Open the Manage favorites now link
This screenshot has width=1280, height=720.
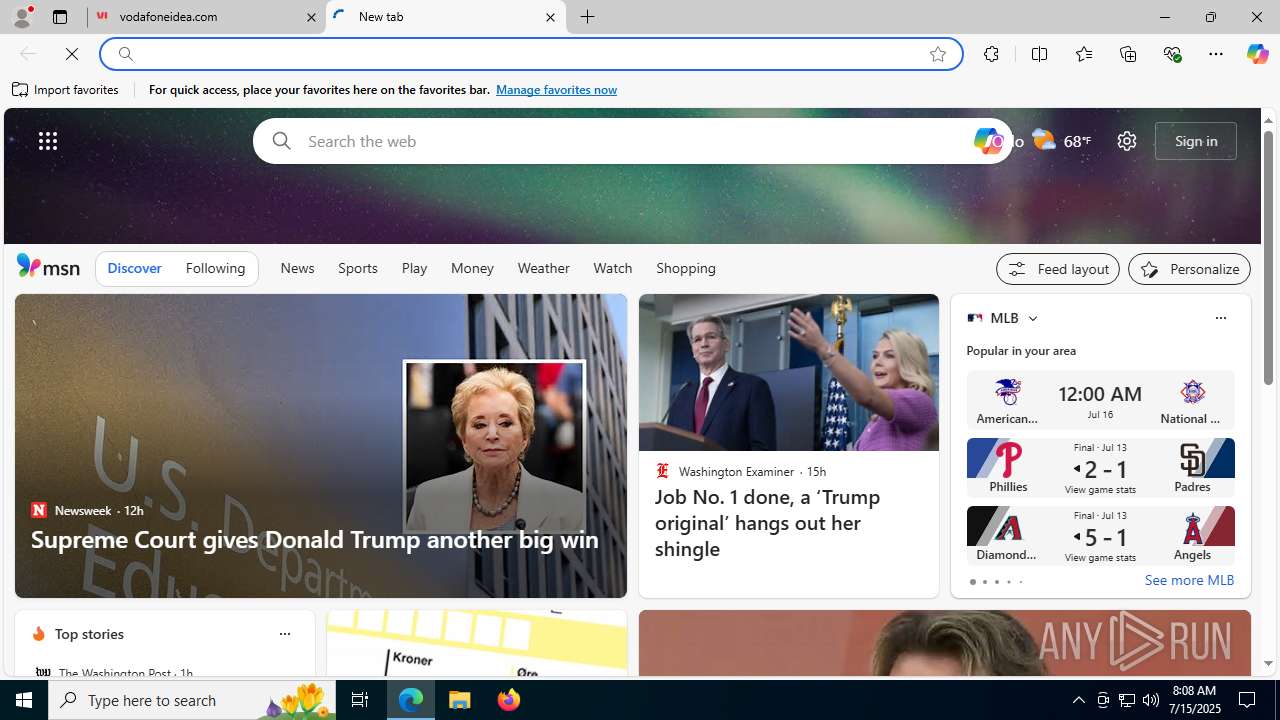point(556,90)
